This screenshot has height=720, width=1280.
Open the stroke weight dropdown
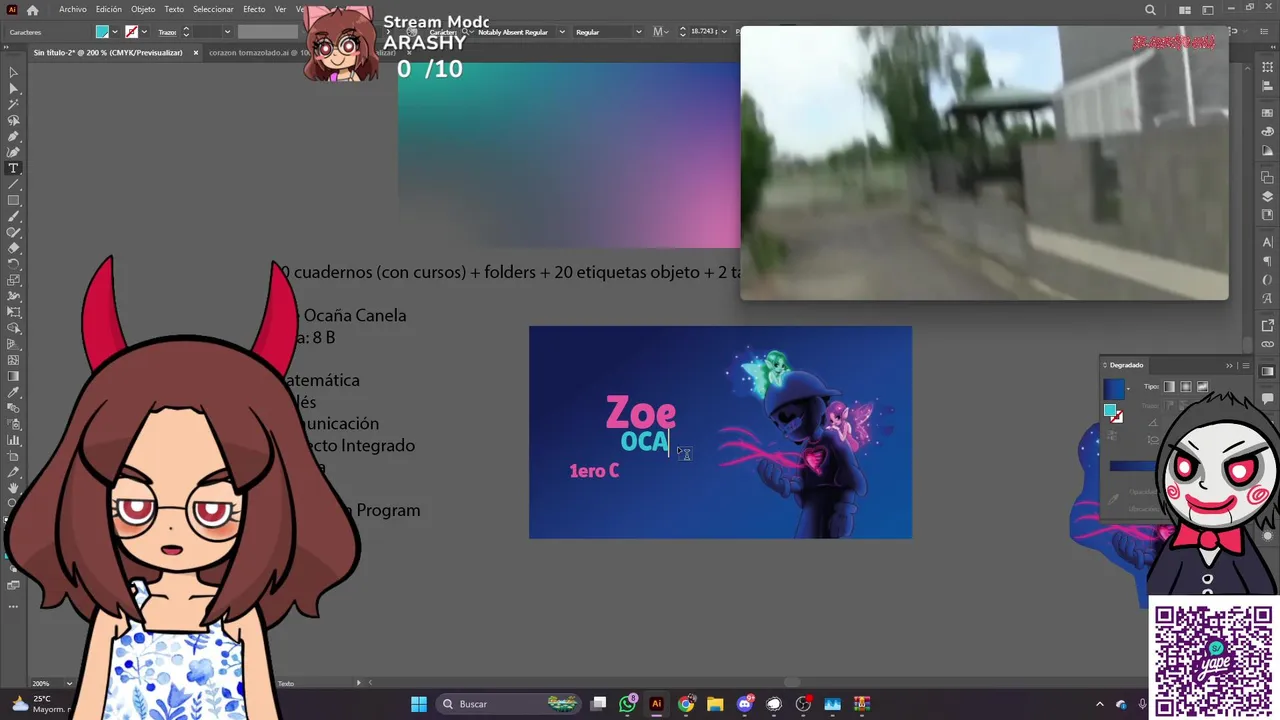coord(227,32)
